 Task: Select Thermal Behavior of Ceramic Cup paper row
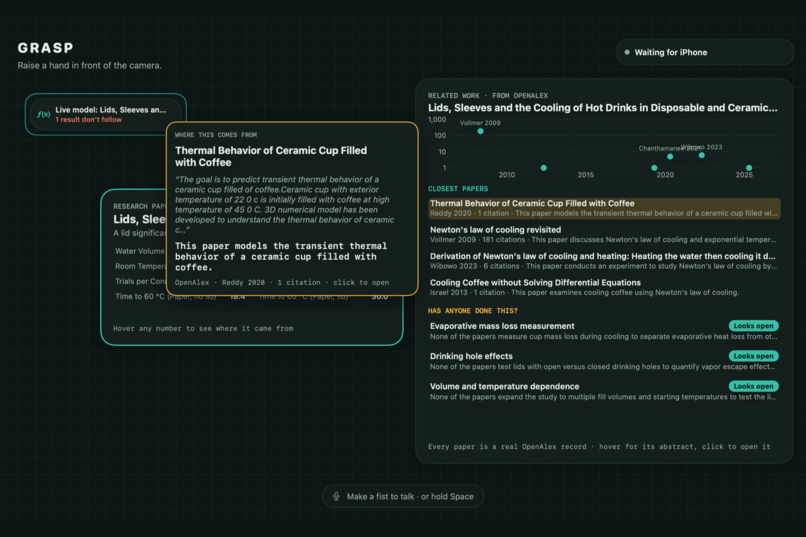604,208
